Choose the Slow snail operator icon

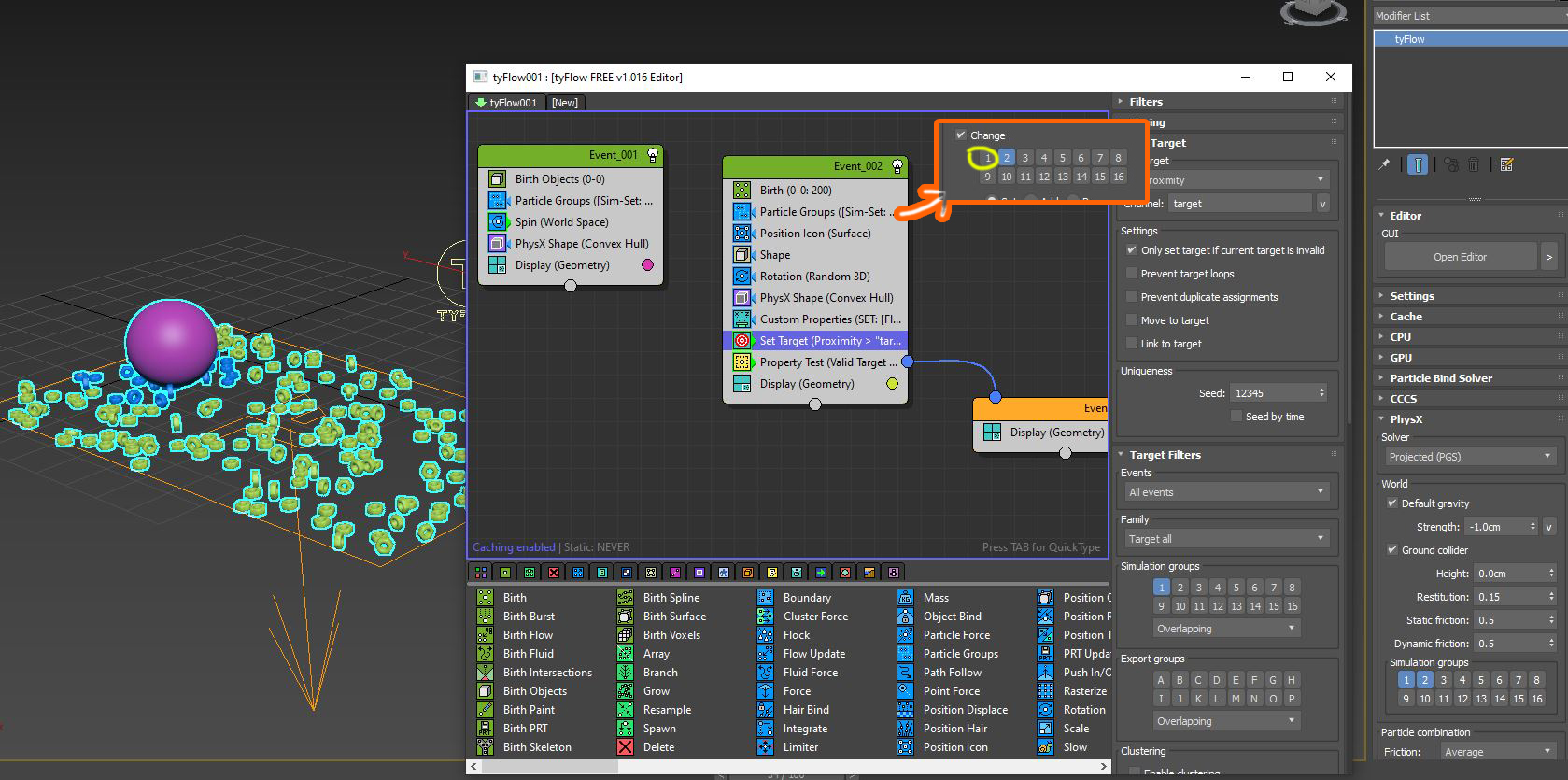click(1045, 747)
